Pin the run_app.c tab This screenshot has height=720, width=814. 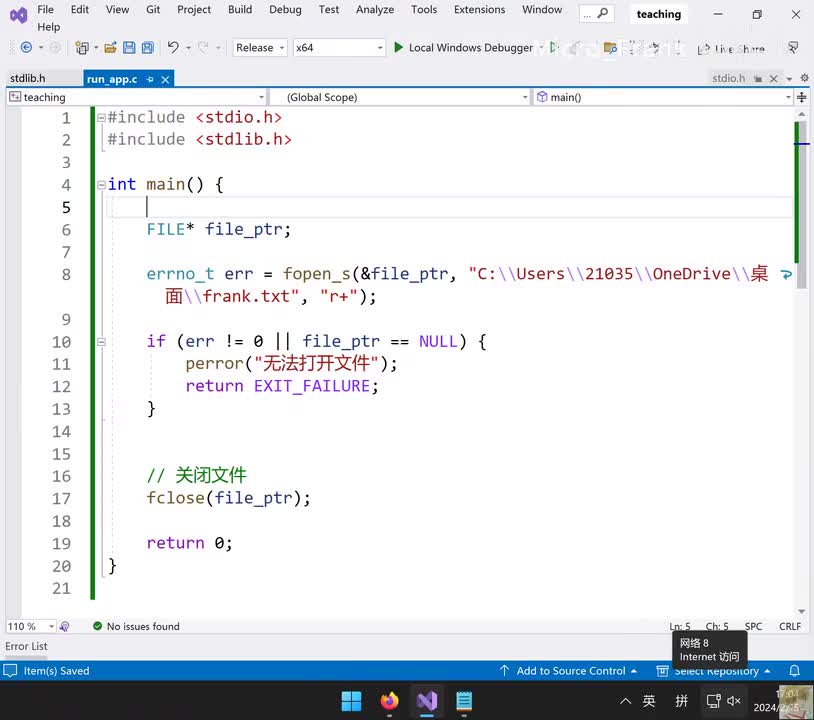(150, 79)
